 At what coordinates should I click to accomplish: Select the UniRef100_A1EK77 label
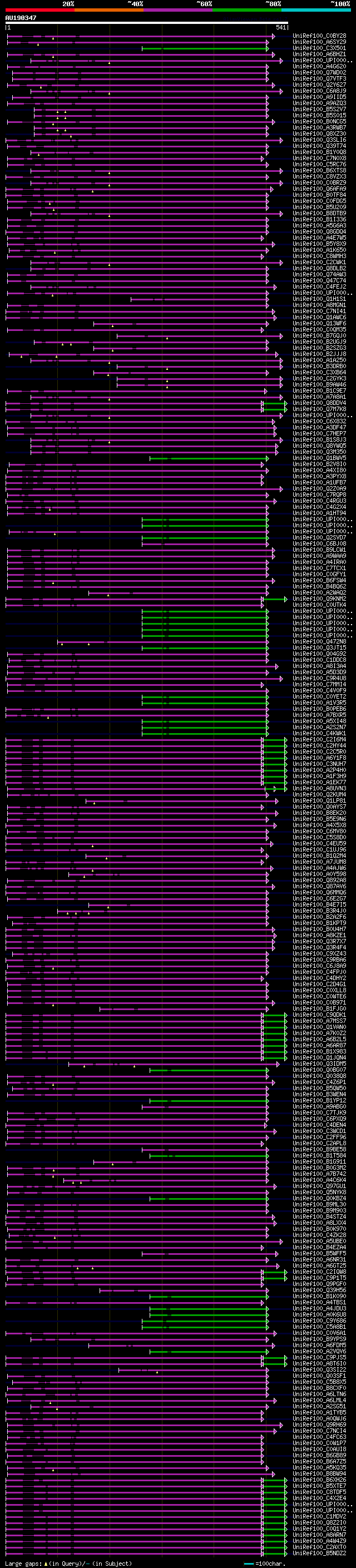(319, 781)
